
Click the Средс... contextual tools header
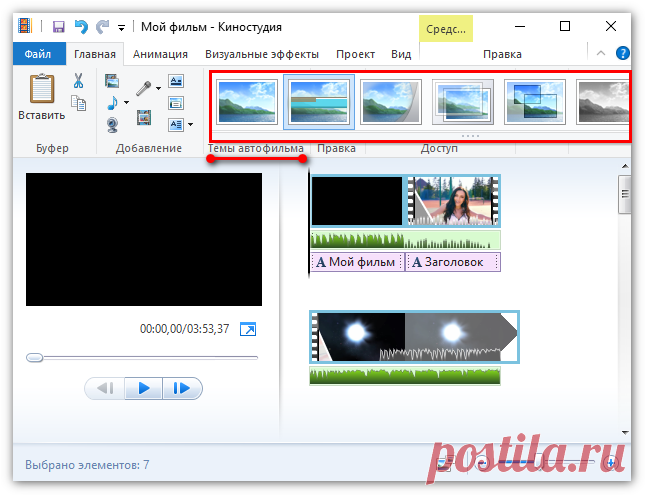tap(446, 29)
